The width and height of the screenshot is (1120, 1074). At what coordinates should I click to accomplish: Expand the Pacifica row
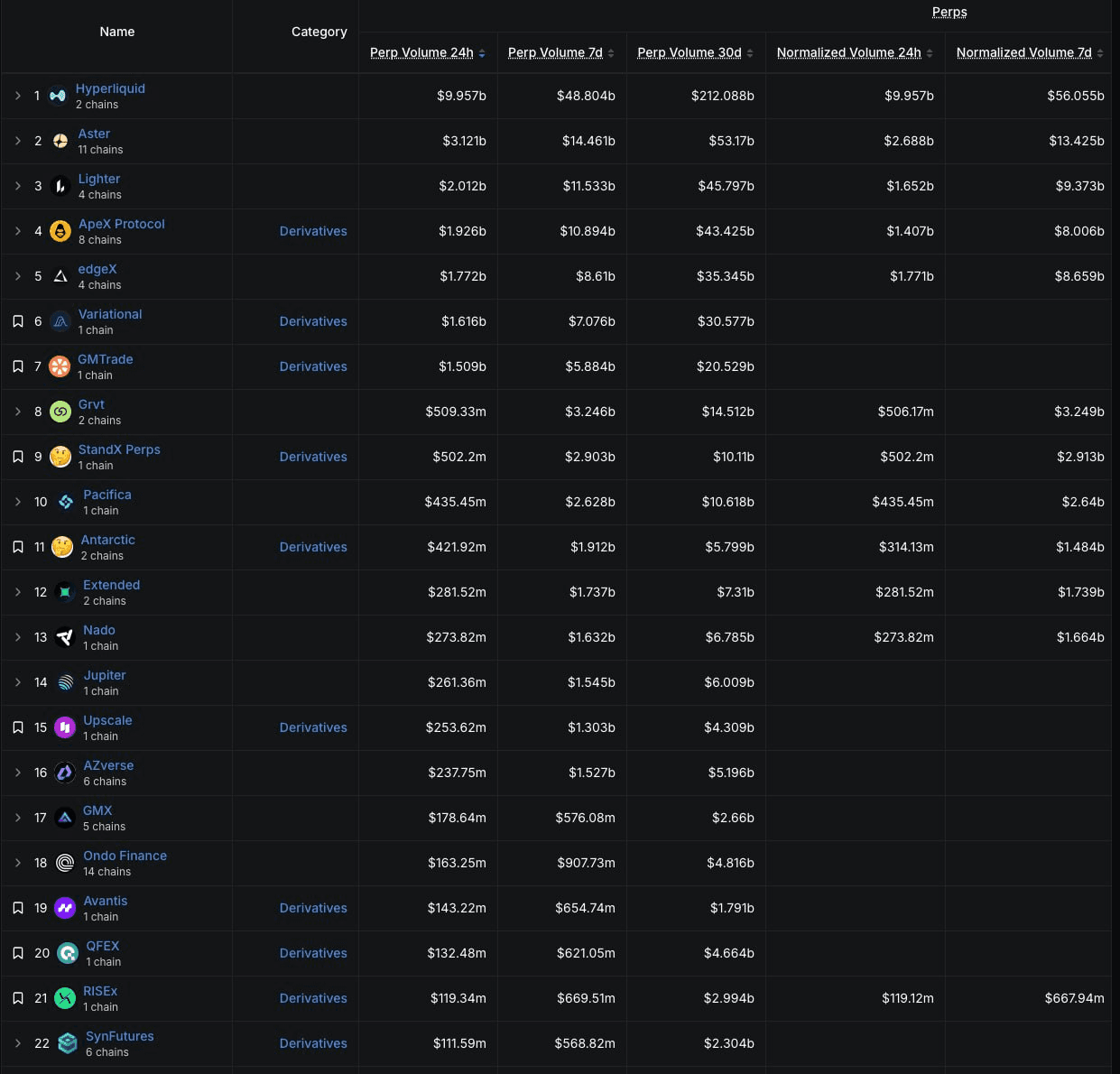(17, 502)
